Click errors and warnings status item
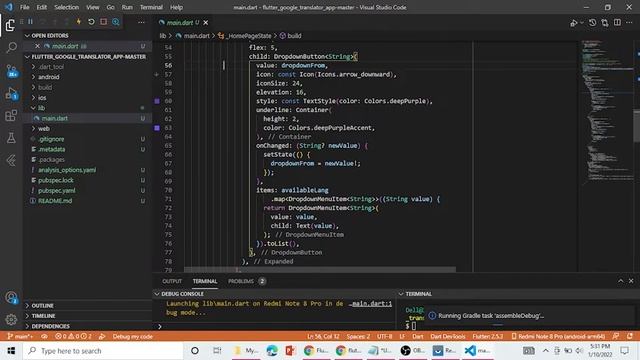This screenshot has width=640, height=360. (73, 336)
